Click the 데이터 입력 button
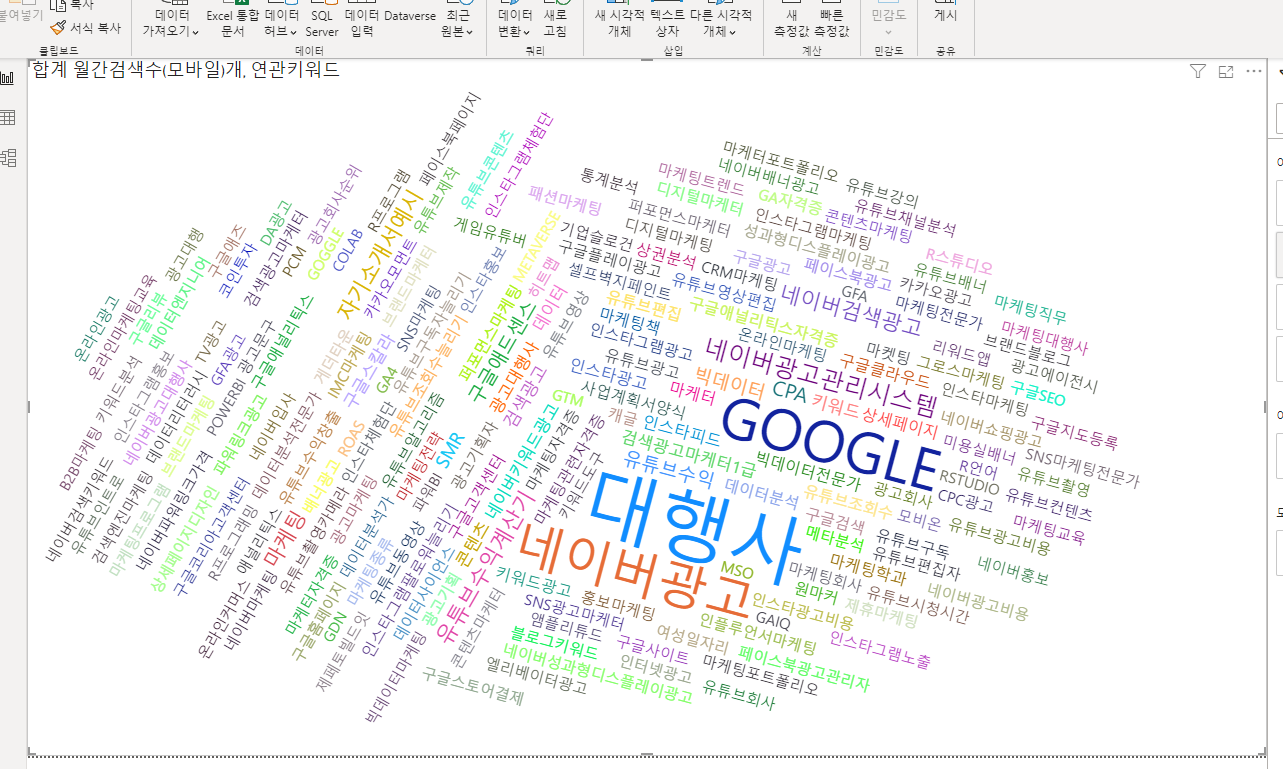The width and height of the screenshot is (1283, 769). click(x=362, y=23)
